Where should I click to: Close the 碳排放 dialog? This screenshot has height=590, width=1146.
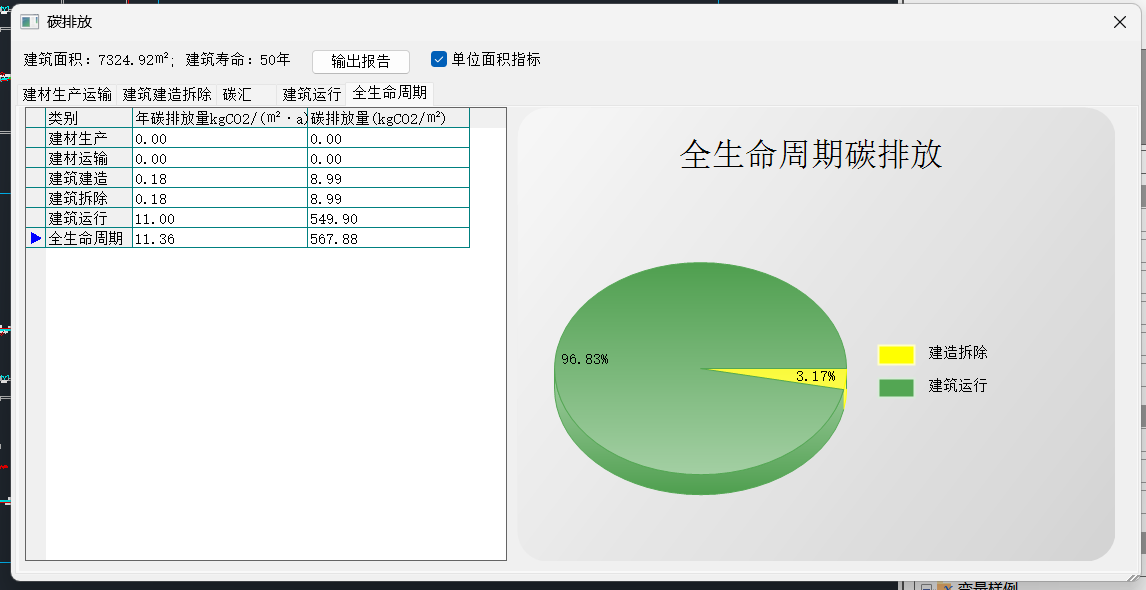1120,22
